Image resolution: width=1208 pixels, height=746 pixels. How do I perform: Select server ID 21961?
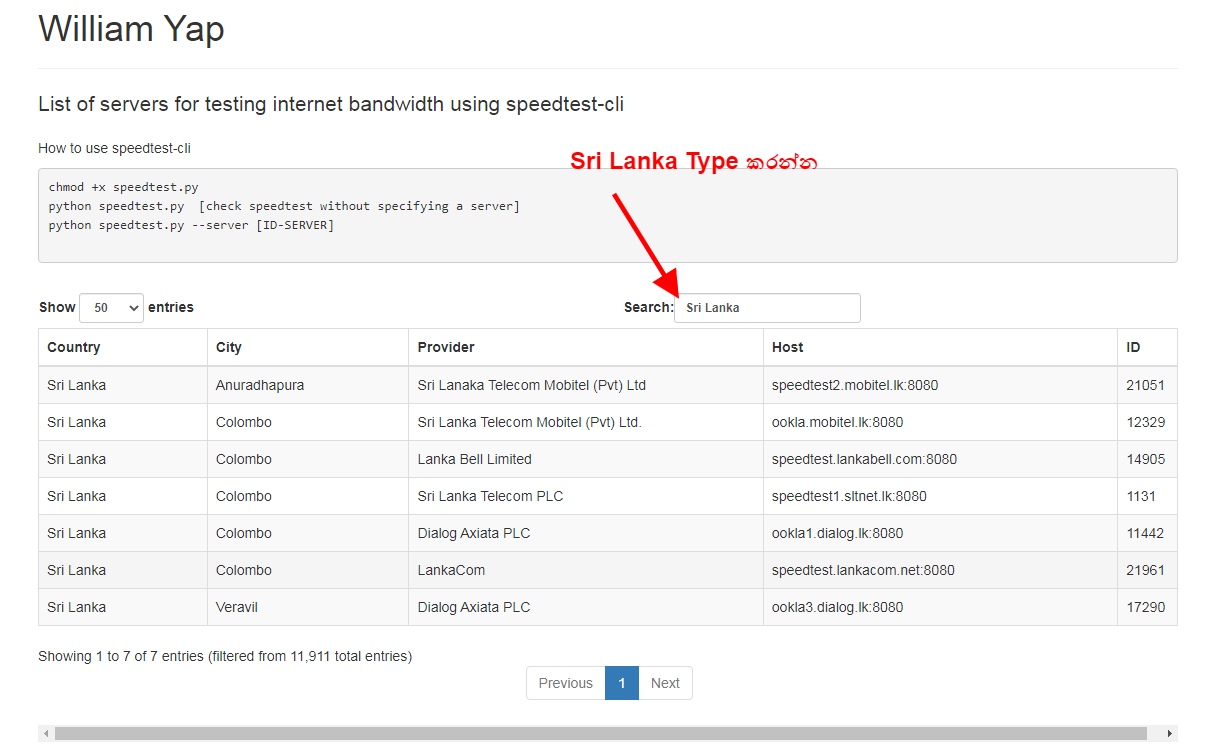1146,570
